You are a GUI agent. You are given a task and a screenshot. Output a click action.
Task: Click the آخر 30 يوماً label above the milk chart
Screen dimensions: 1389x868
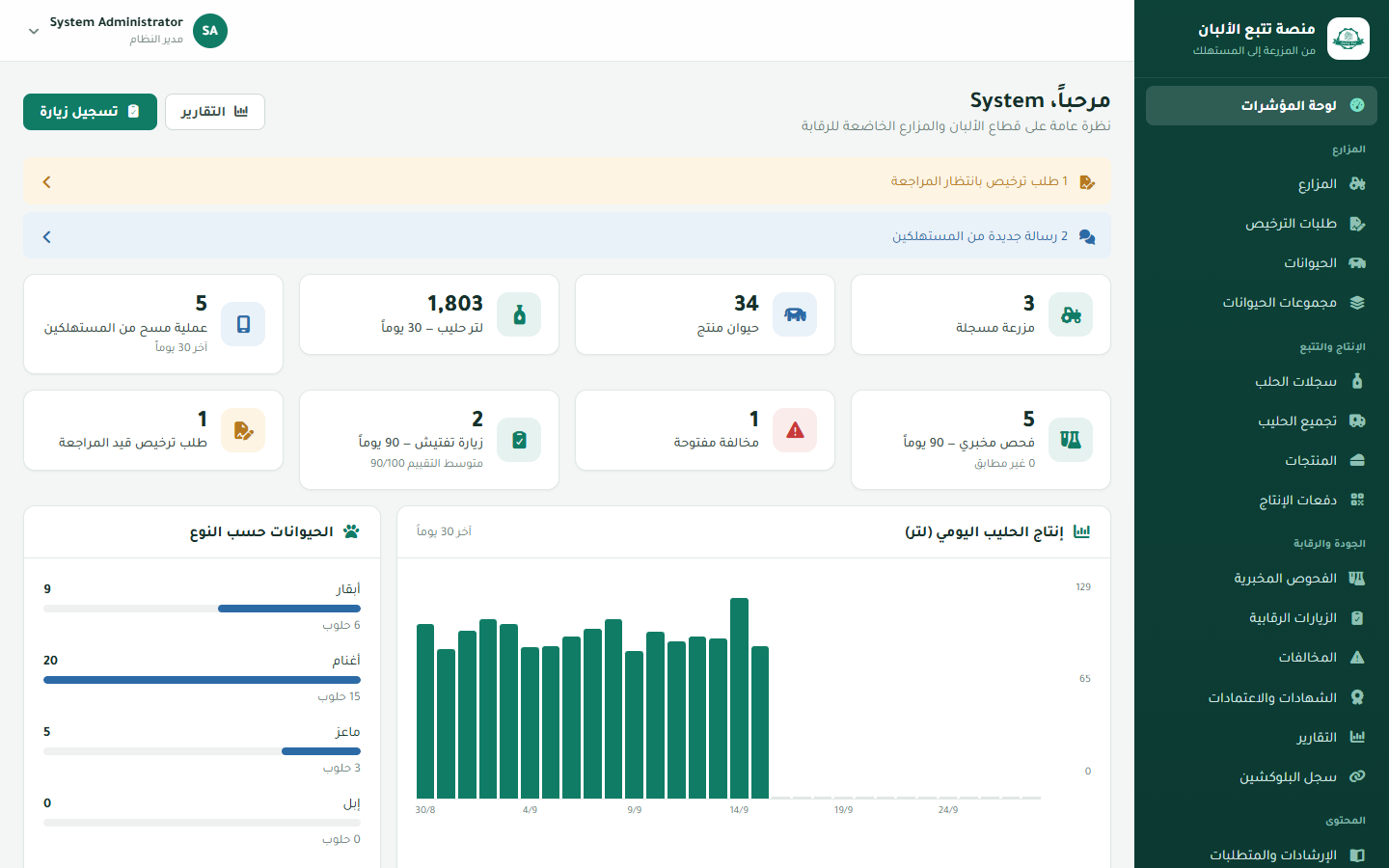[x=444, y=531]
